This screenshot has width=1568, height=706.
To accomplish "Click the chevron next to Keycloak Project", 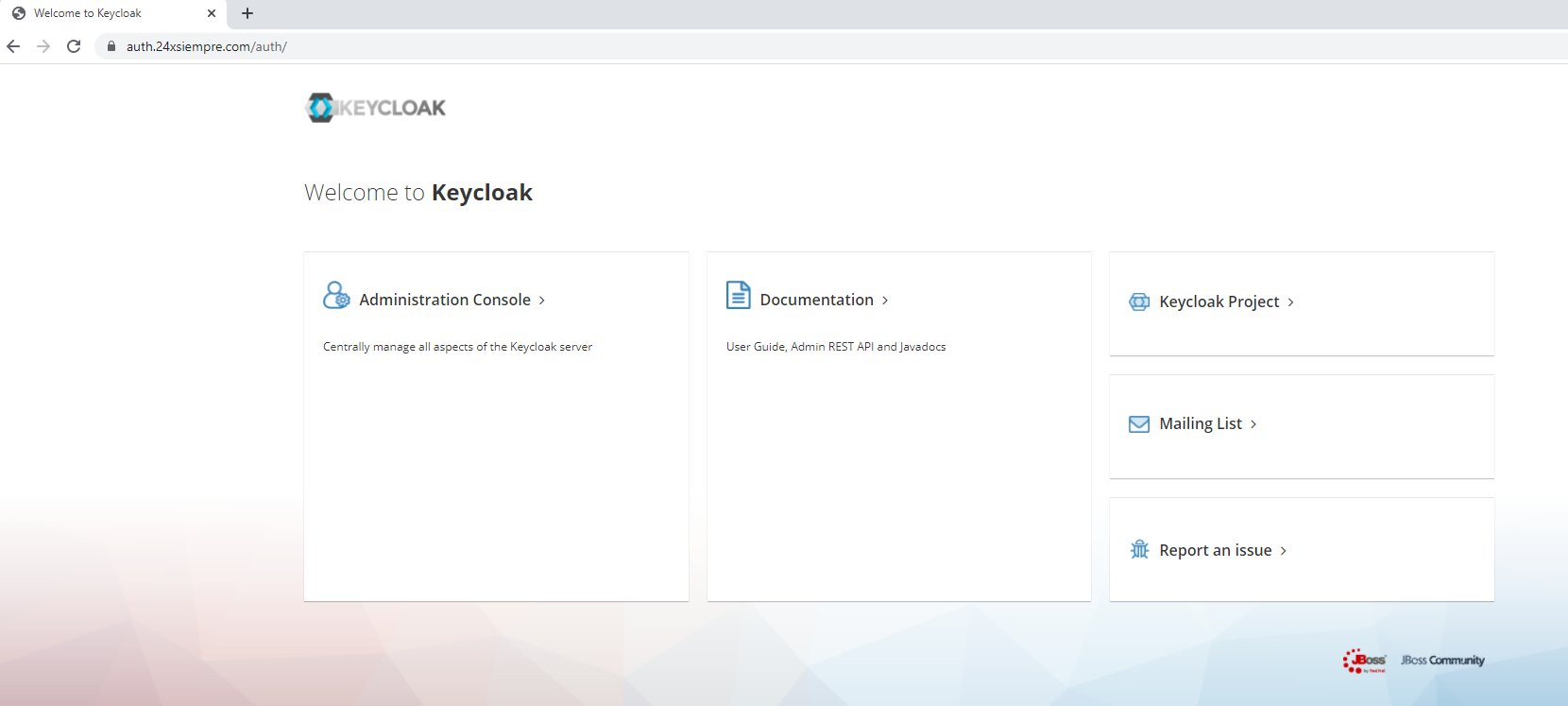I will click(x=1291, y=302).
